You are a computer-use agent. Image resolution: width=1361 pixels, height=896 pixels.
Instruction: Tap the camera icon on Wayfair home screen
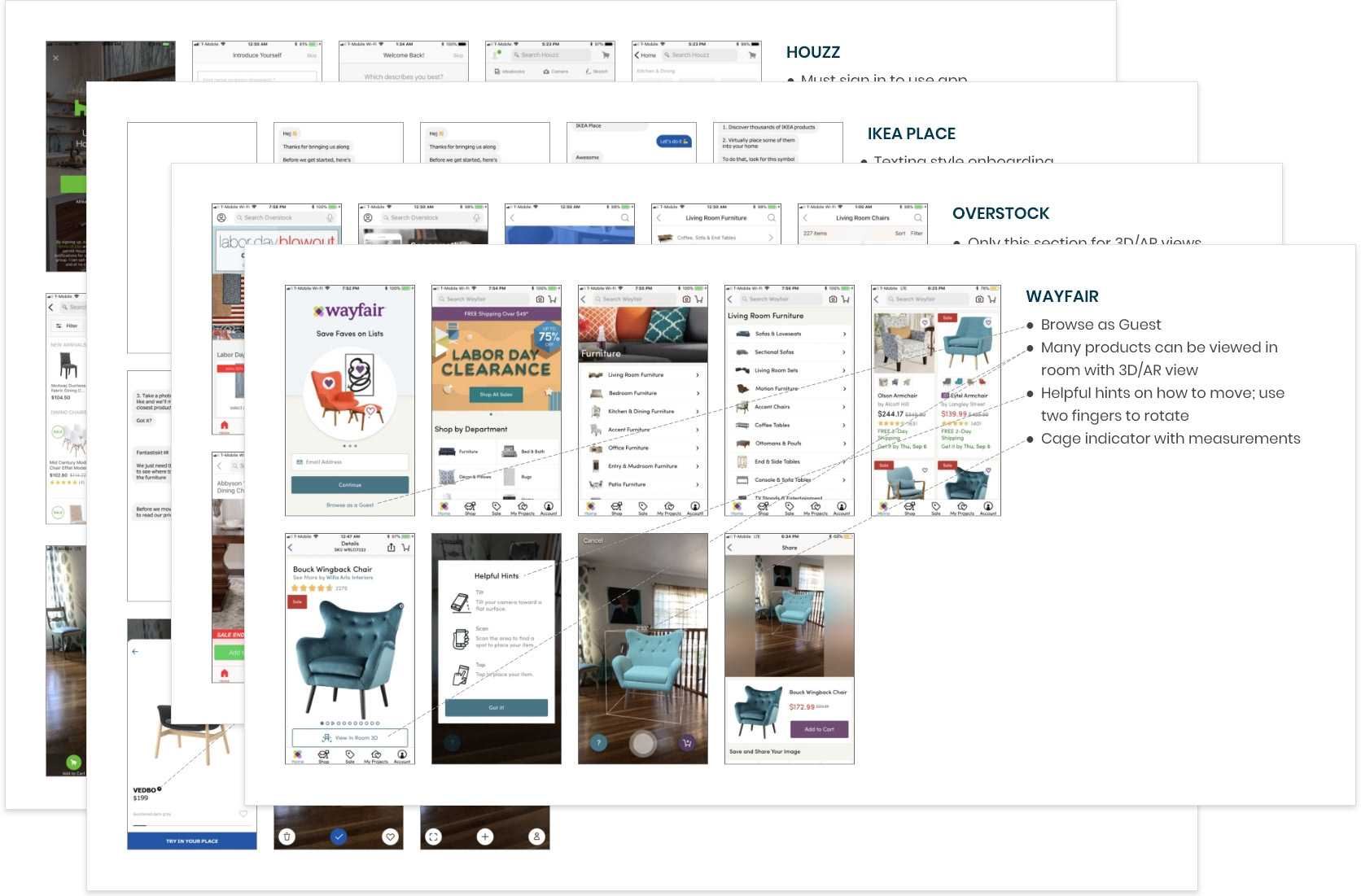point(540,299)
